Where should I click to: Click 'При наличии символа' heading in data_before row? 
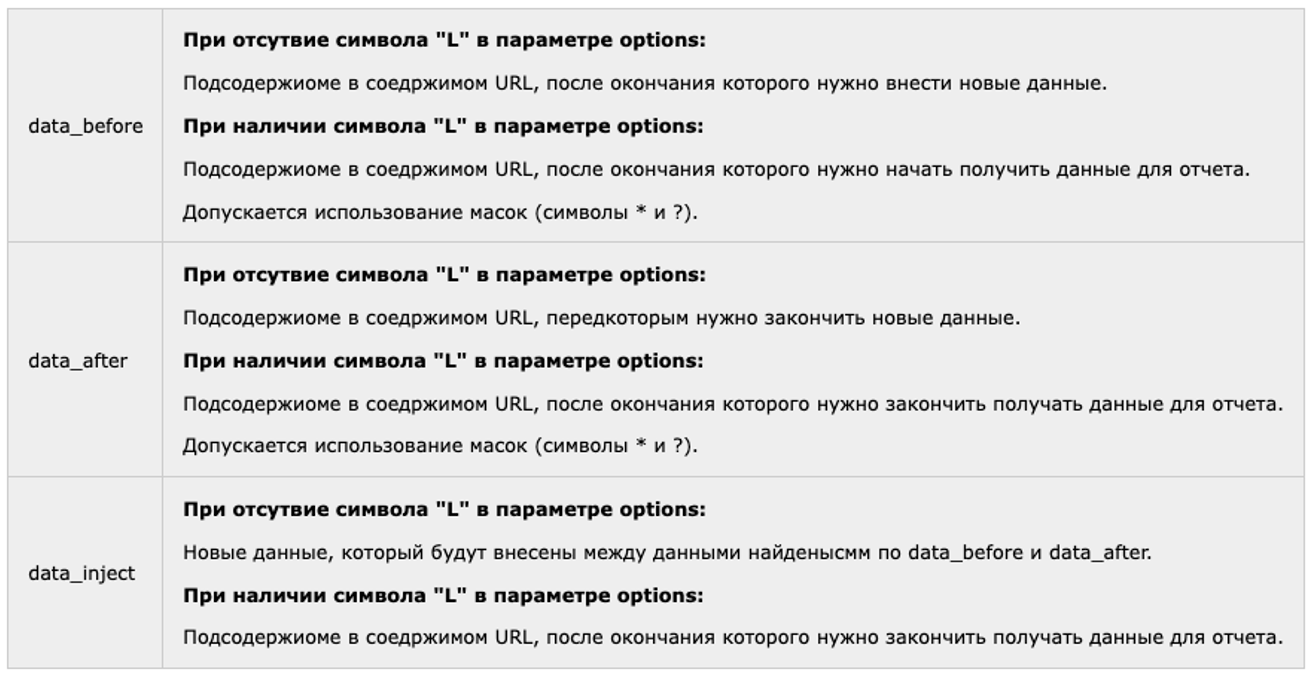coord(443,127)
